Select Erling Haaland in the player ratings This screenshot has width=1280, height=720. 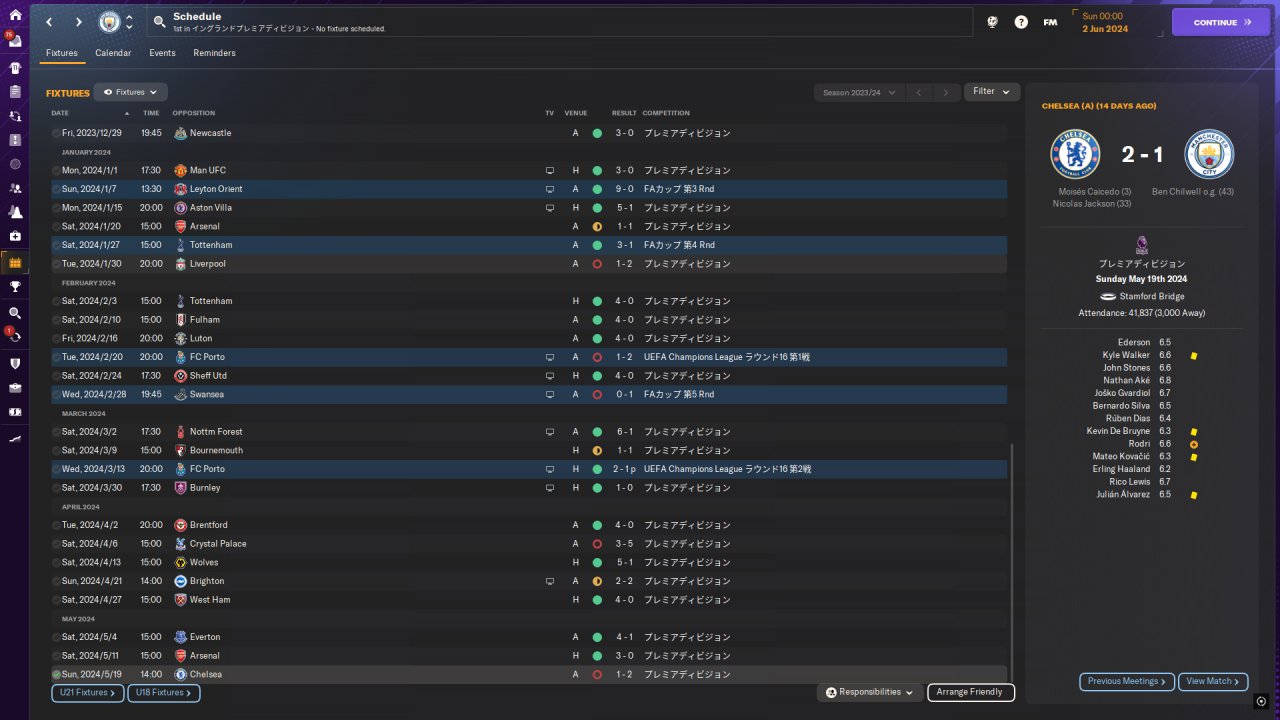(x=1122, y=469)
